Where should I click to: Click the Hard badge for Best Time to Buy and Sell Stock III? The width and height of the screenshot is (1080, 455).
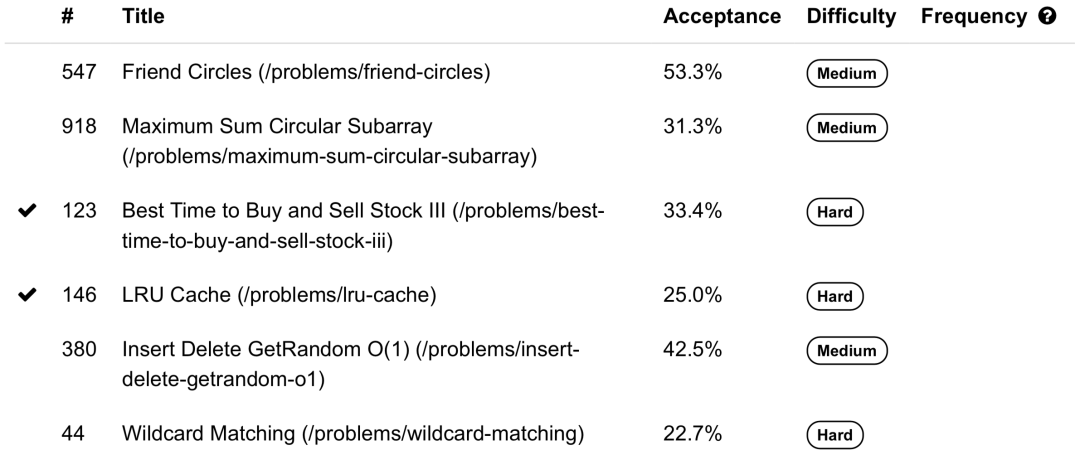pyautogui.click(x=834, y=212)
